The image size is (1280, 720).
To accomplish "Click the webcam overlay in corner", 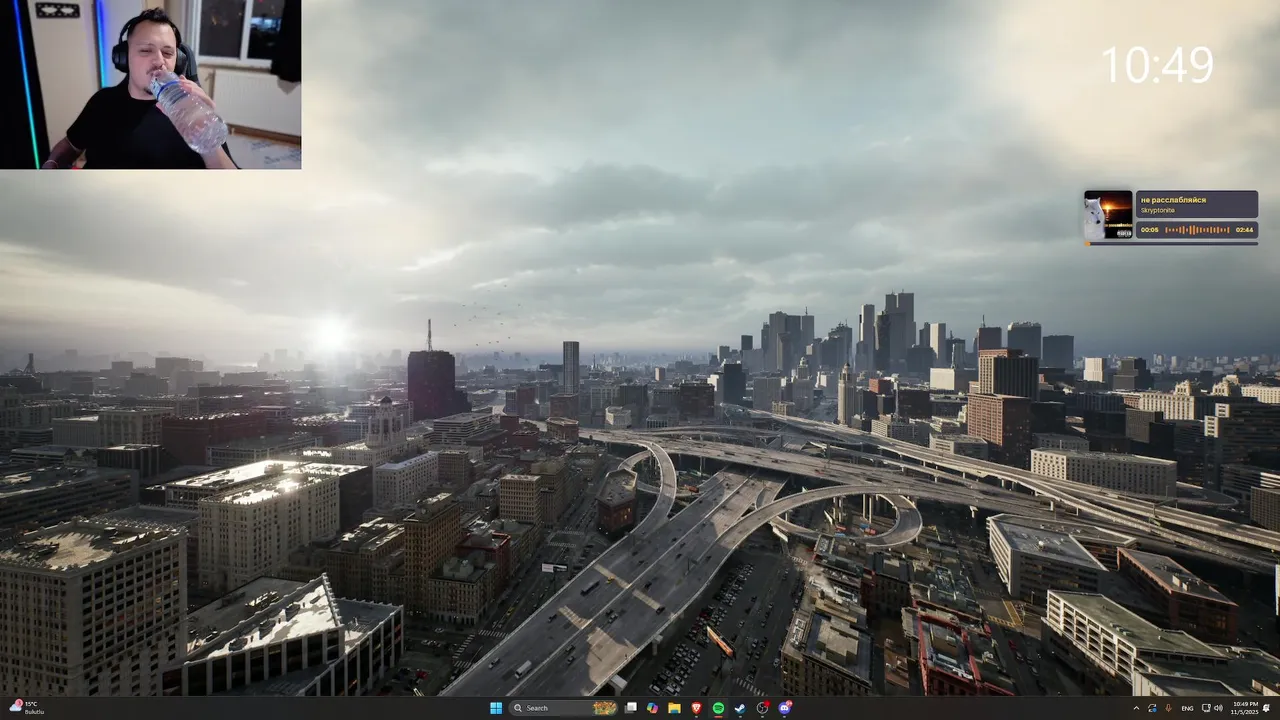I will [x=150, y=84].
